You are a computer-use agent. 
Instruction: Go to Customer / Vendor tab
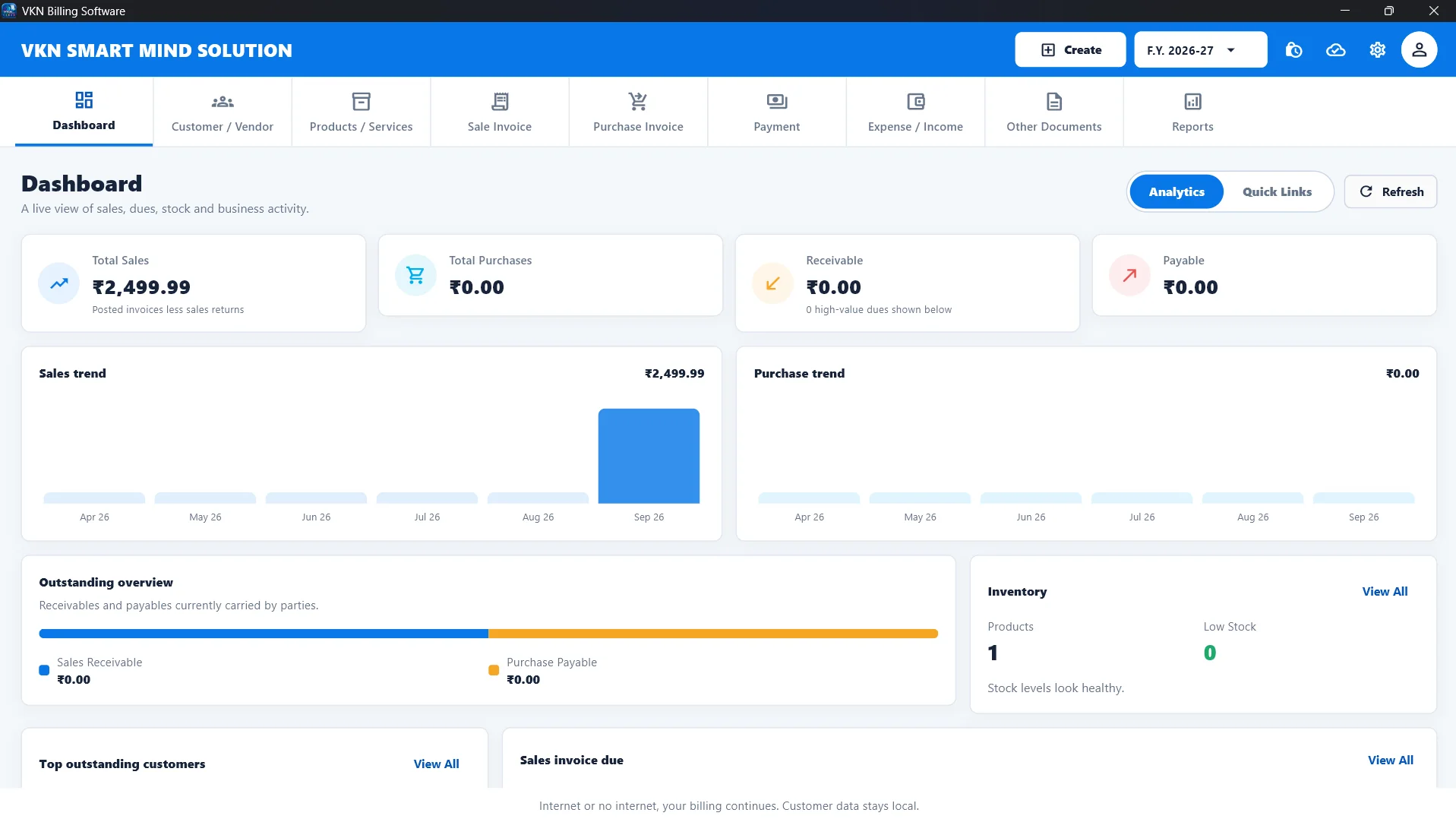point(223,112)
